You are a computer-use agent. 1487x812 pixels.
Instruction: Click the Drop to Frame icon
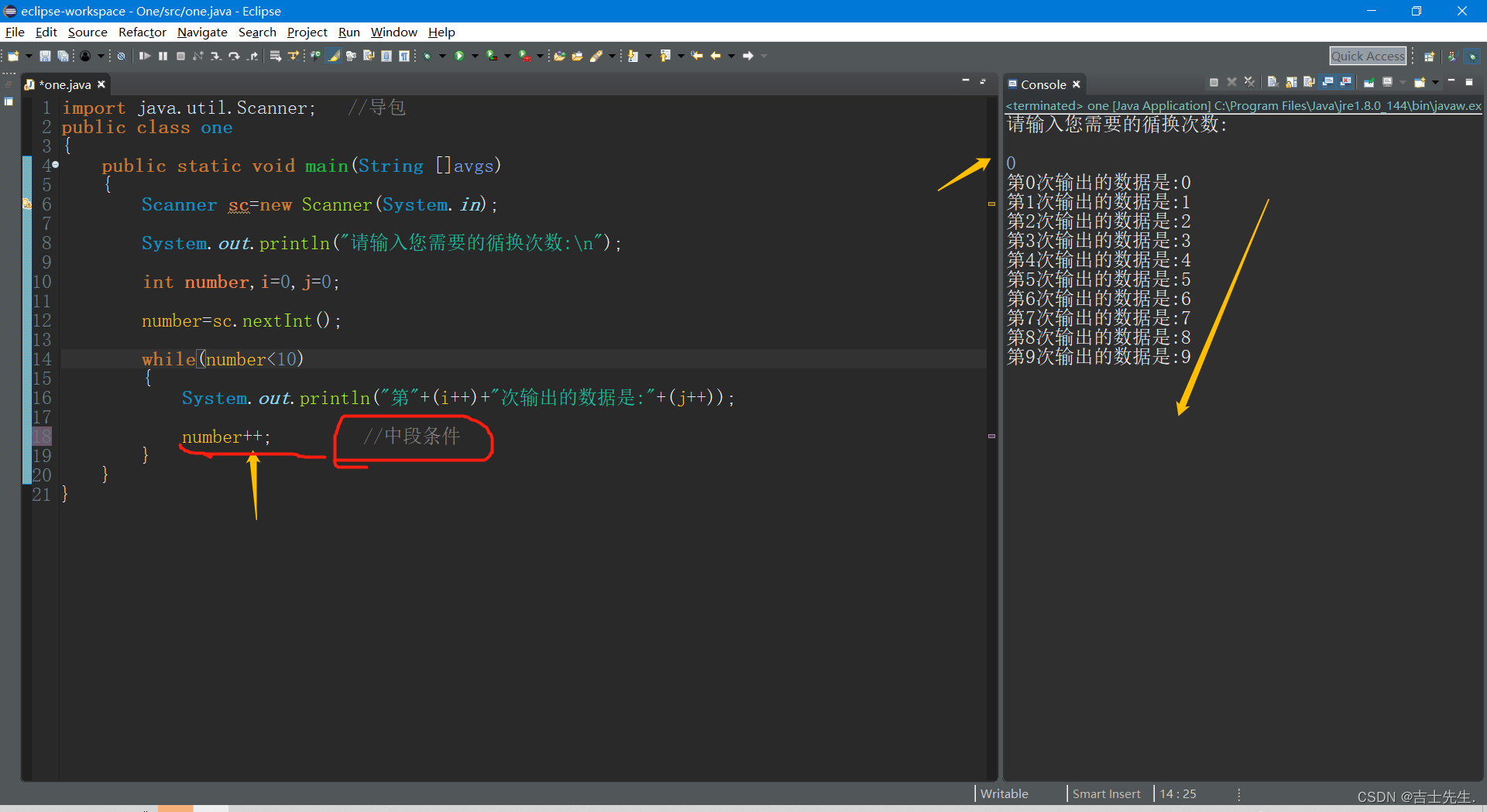click(276, 56)
